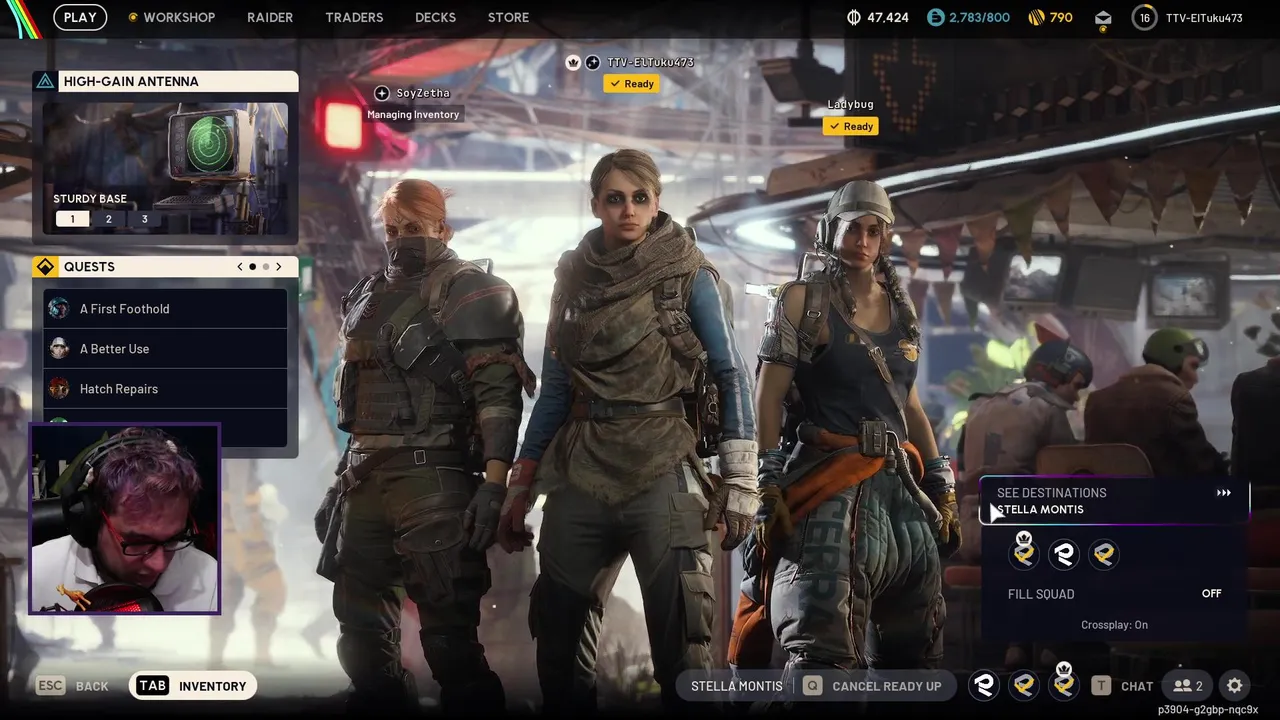Screen dimensions: 1280x720
Task: Click the coin currency icon beside 47.424
Action: pyautogui.click(x=854, y=17)
